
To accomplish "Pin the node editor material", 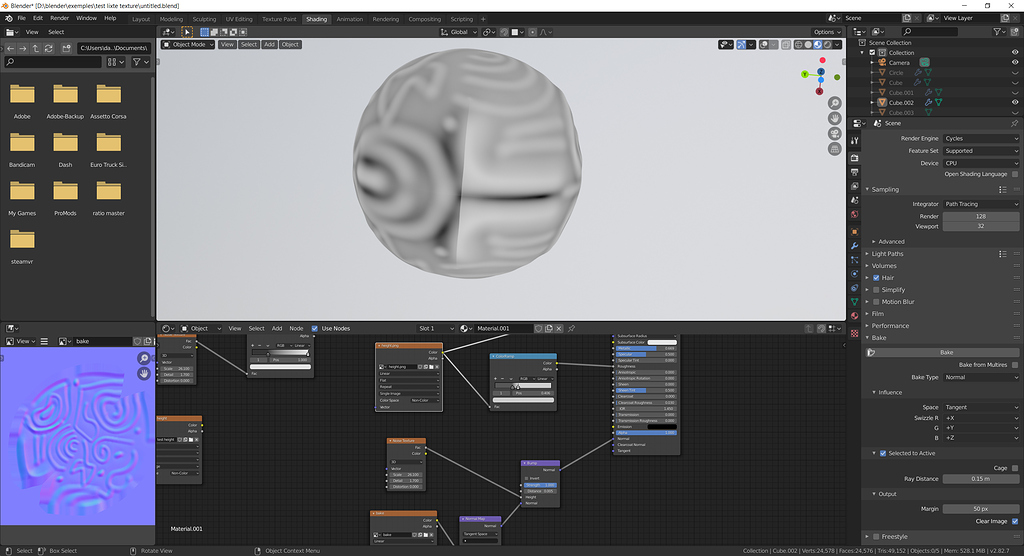I will 571,329.
